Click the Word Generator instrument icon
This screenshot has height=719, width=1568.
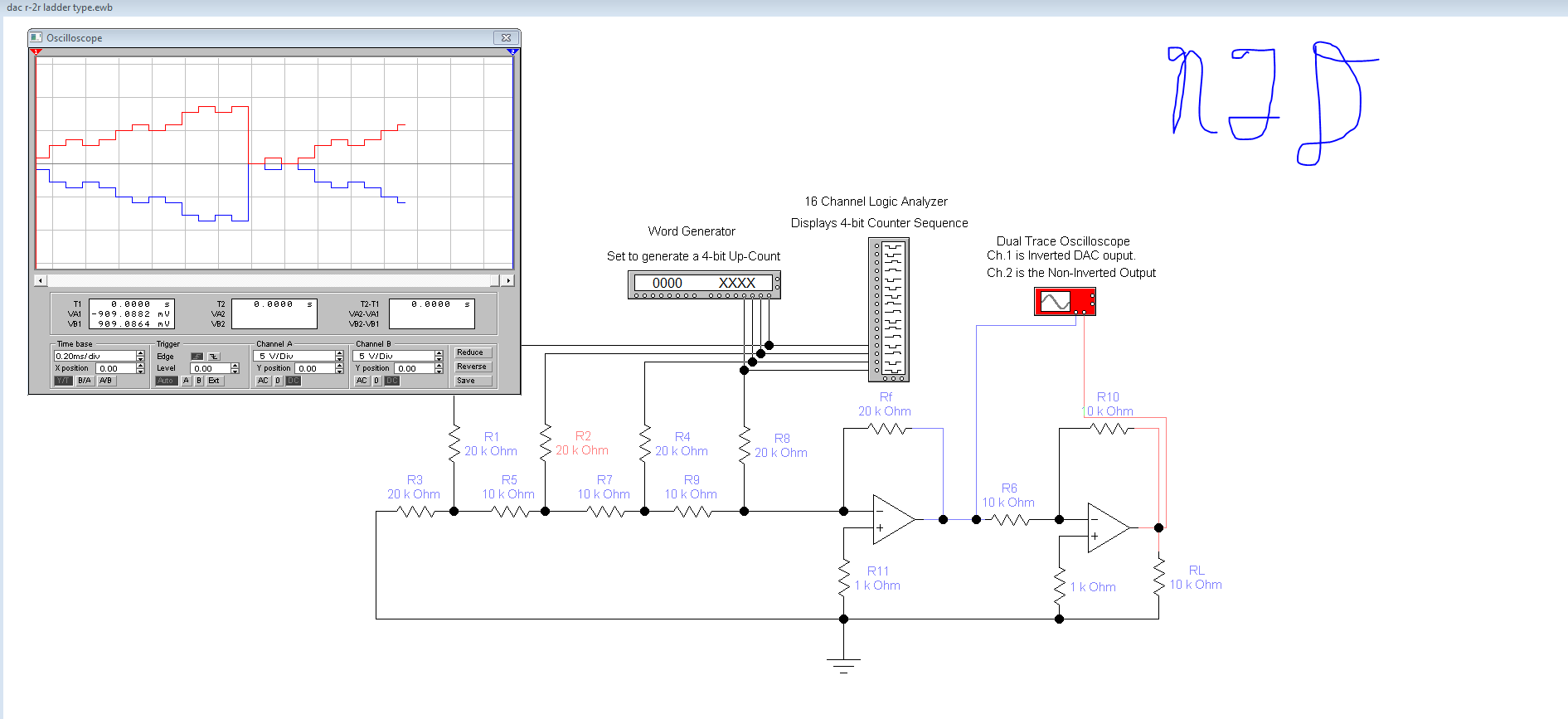(x=704, y=284)
